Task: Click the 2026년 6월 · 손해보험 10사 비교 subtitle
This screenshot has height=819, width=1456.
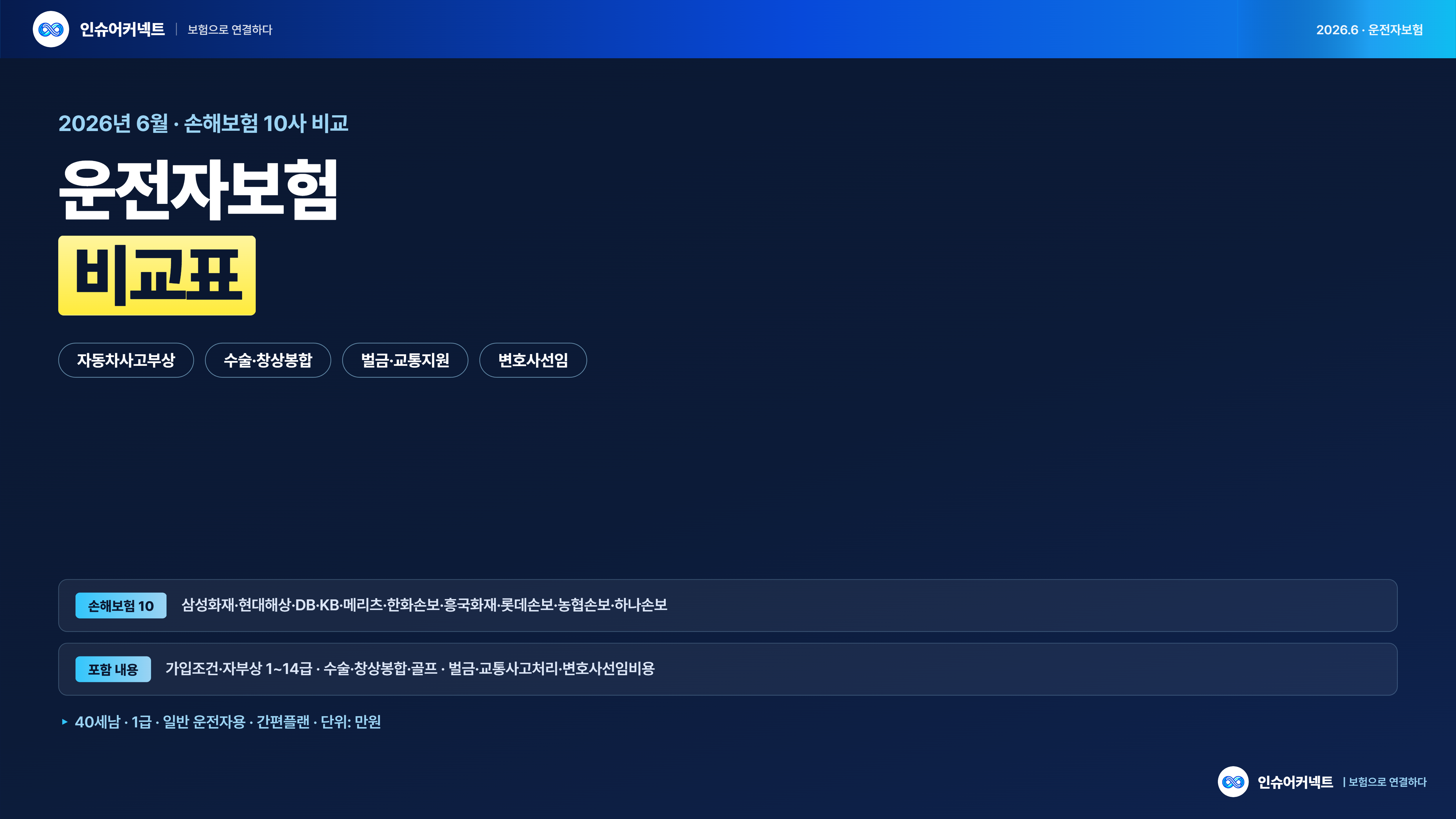Action: pos(204,123)
